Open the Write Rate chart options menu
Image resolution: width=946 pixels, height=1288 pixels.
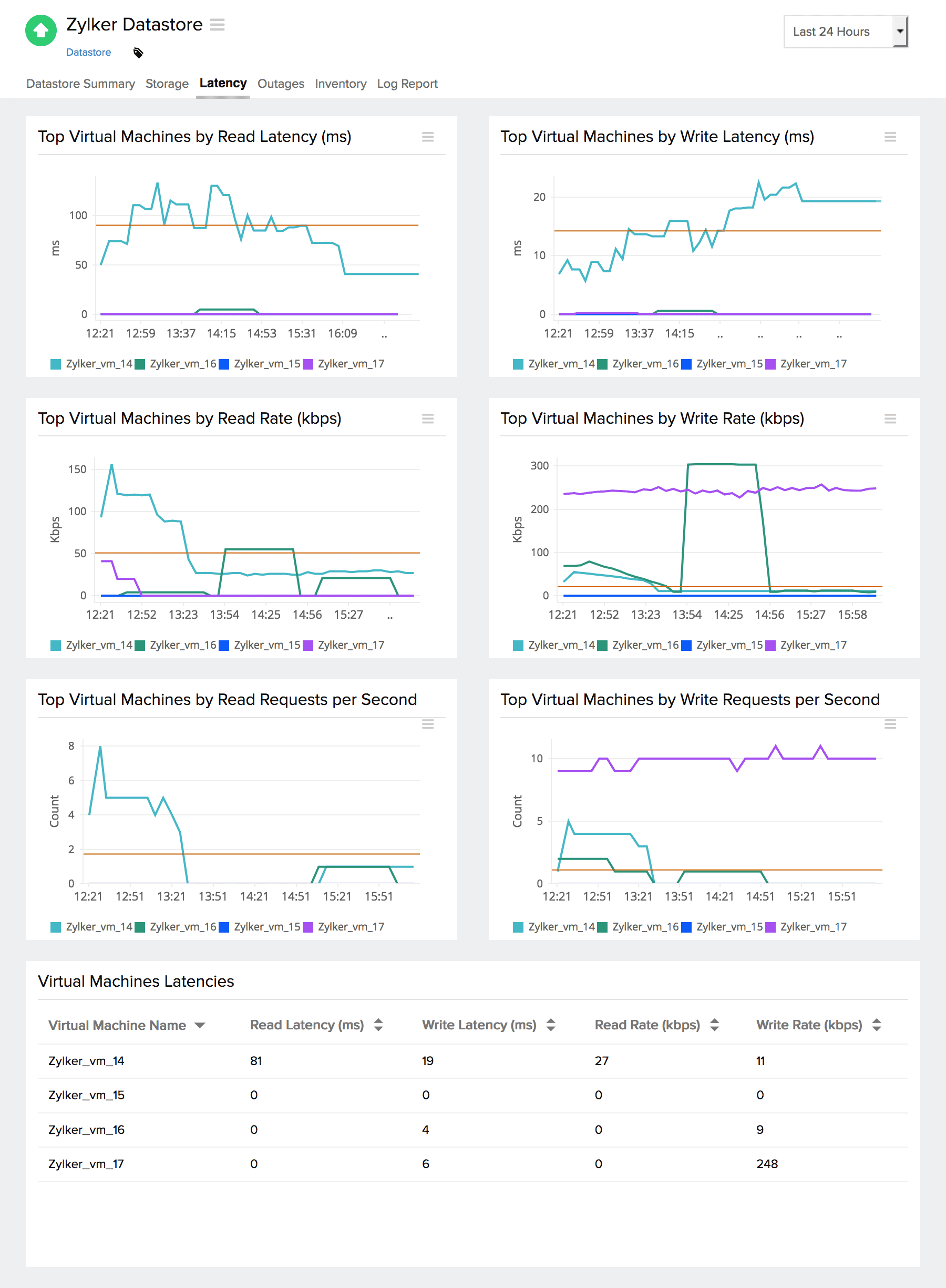(891, 418)
